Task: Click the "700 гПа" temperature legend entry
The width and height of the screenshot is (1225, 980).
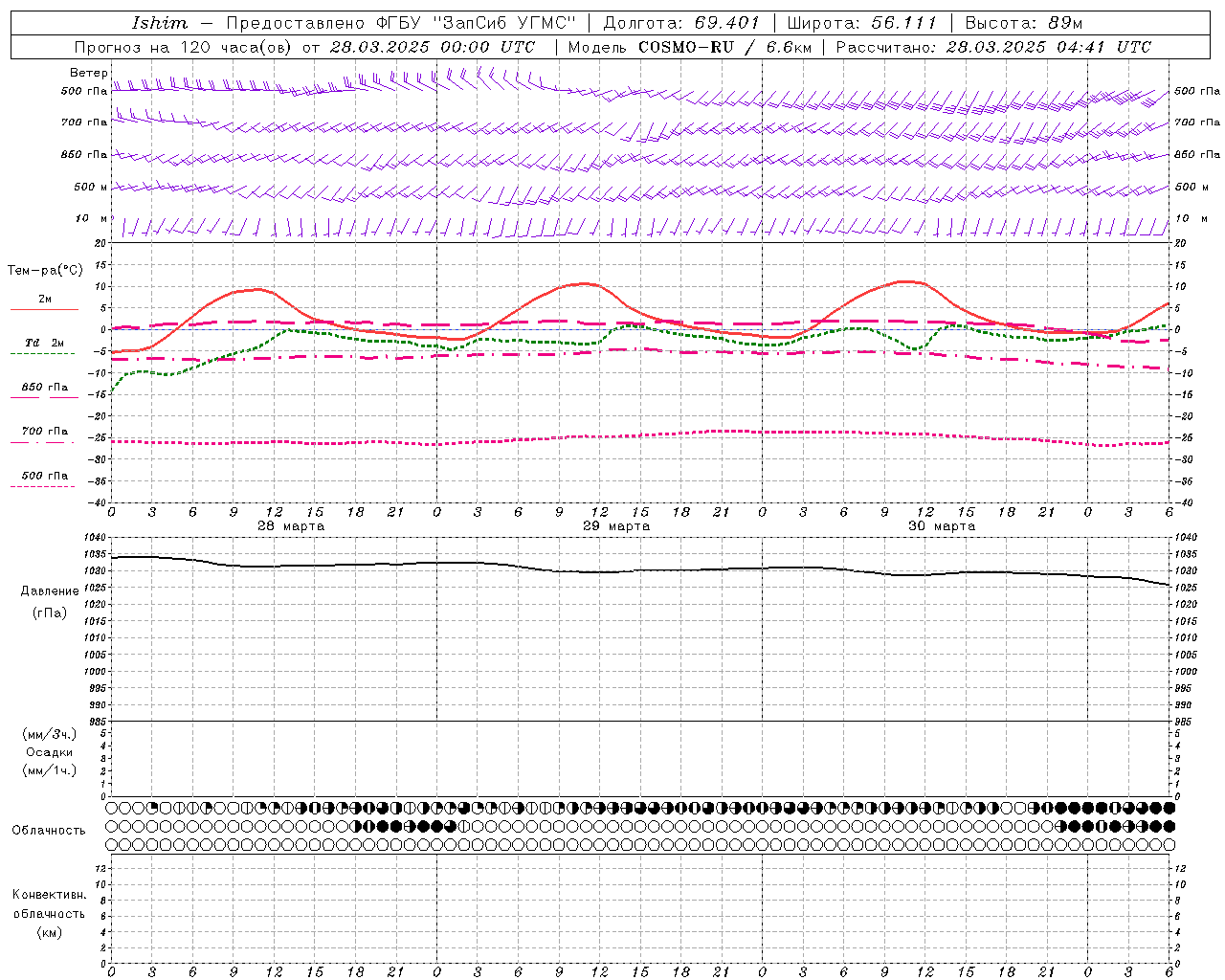Action: [45, 431]
